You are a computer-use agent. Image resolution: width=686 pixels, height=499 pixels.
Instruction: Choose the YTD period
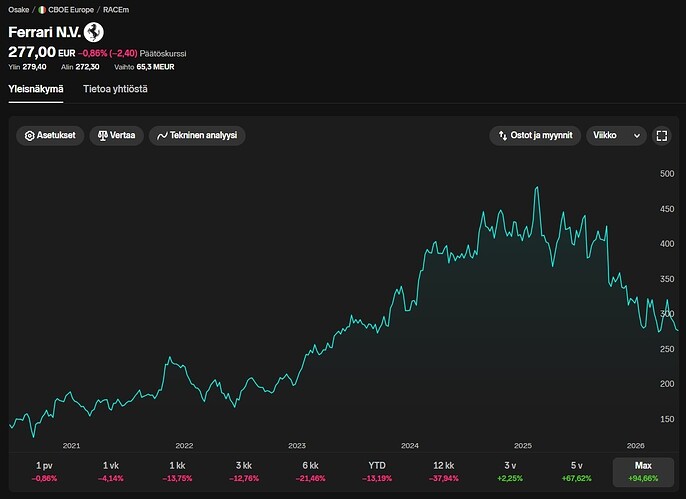coord(377,471)
